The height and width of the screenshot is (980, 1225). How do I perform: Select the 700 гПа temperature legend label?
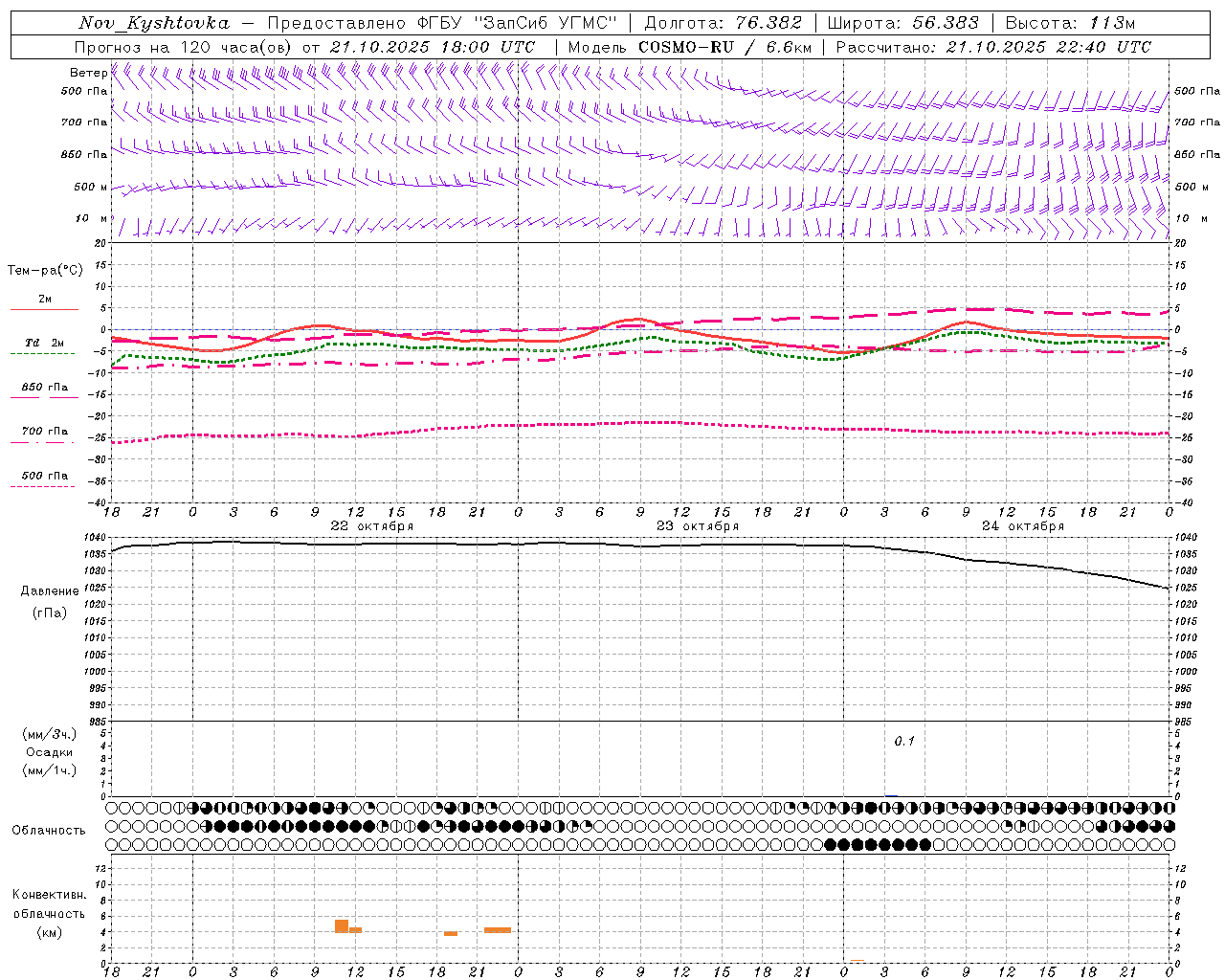[x=45, y=431]
